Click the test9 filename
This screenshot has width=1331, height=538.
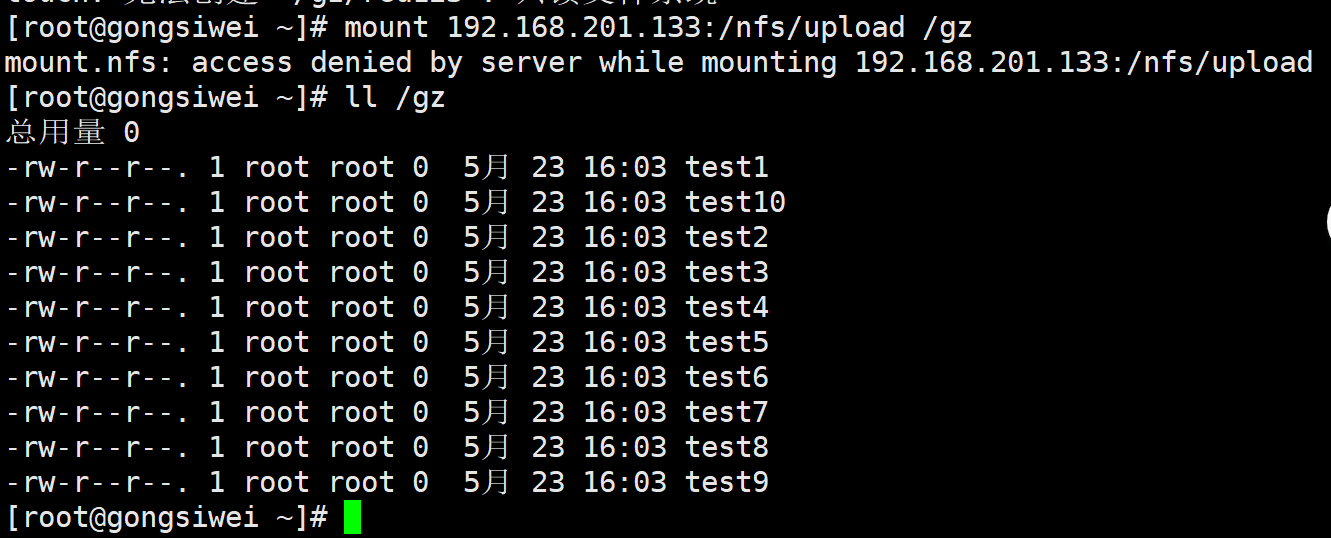(727, 483)
